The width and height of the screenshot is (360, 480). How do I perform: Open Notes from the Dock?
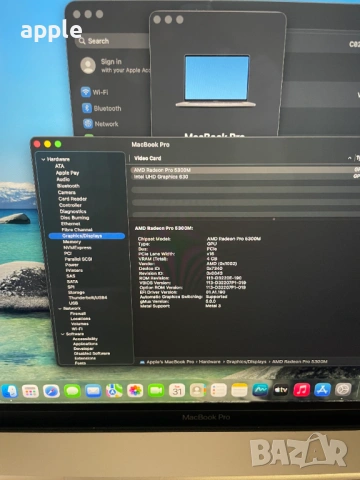click(x=239, y=390)
